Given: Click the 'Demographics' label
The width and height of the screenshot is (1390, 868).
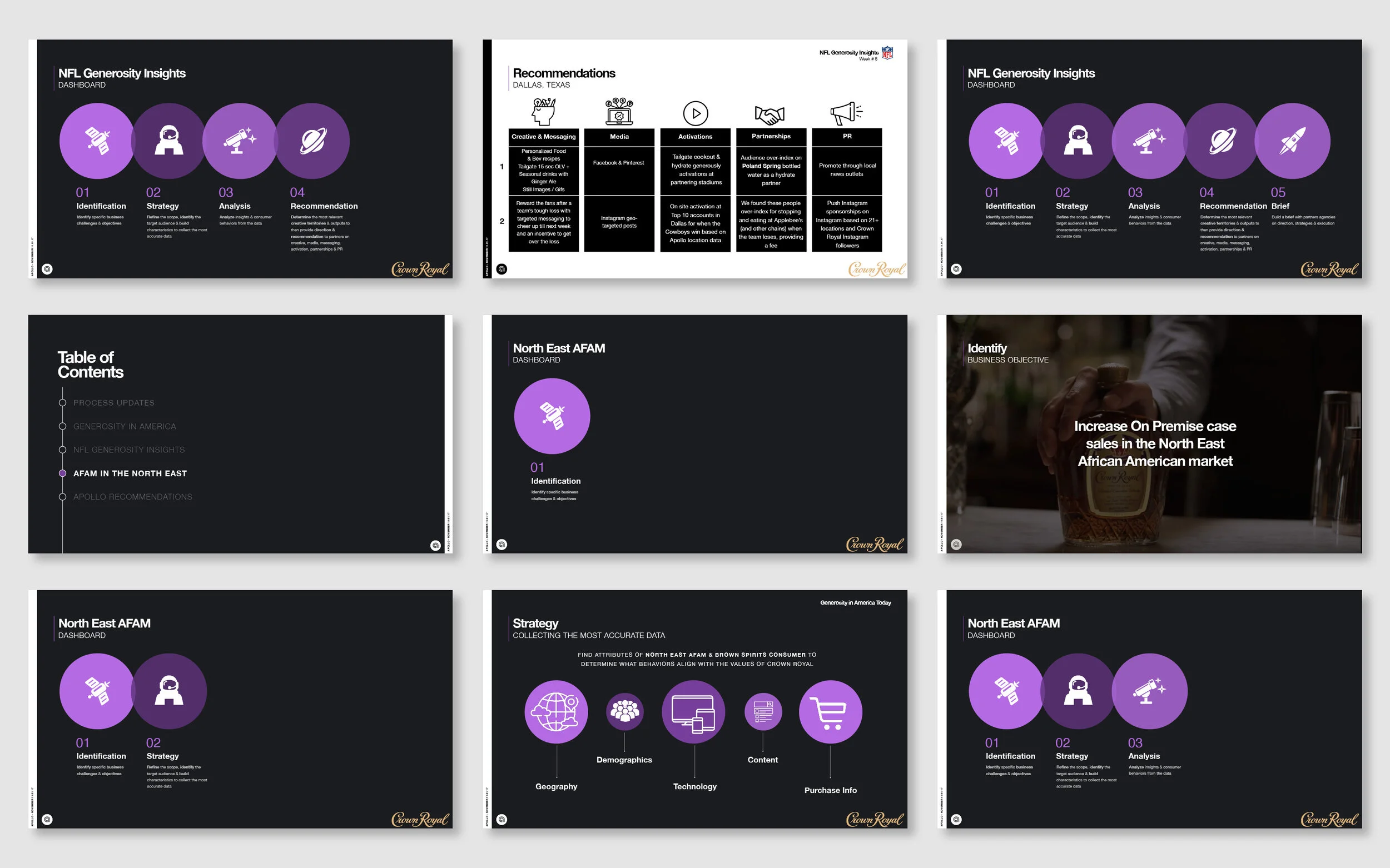Looking at the screenshot, I should pos(624,760).
